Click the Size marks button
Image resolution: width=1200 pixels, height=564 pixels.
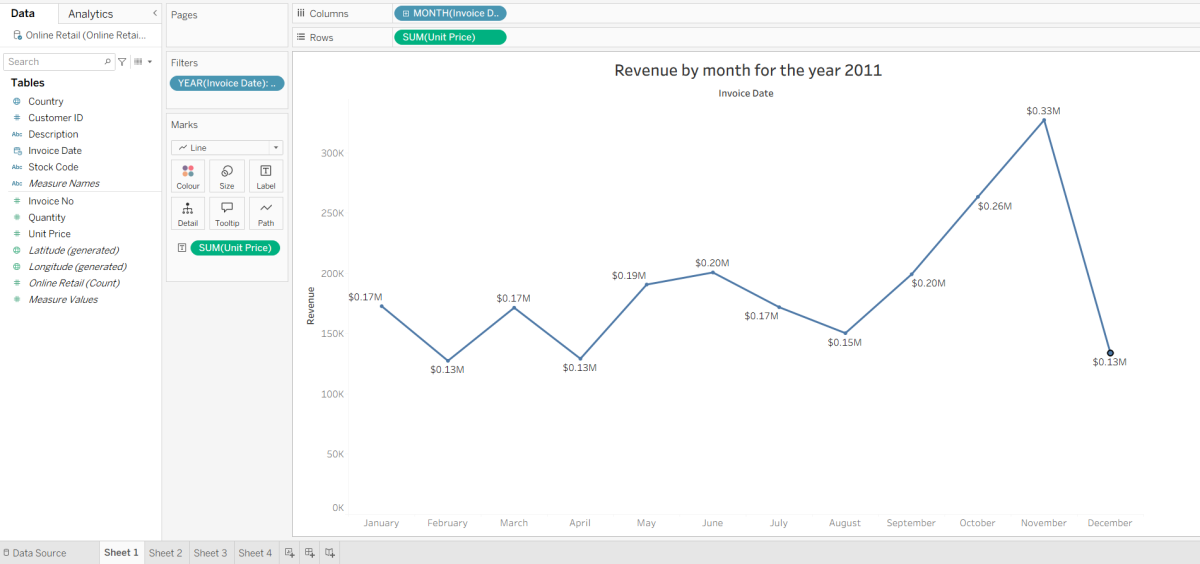click(x=227, y=176)
